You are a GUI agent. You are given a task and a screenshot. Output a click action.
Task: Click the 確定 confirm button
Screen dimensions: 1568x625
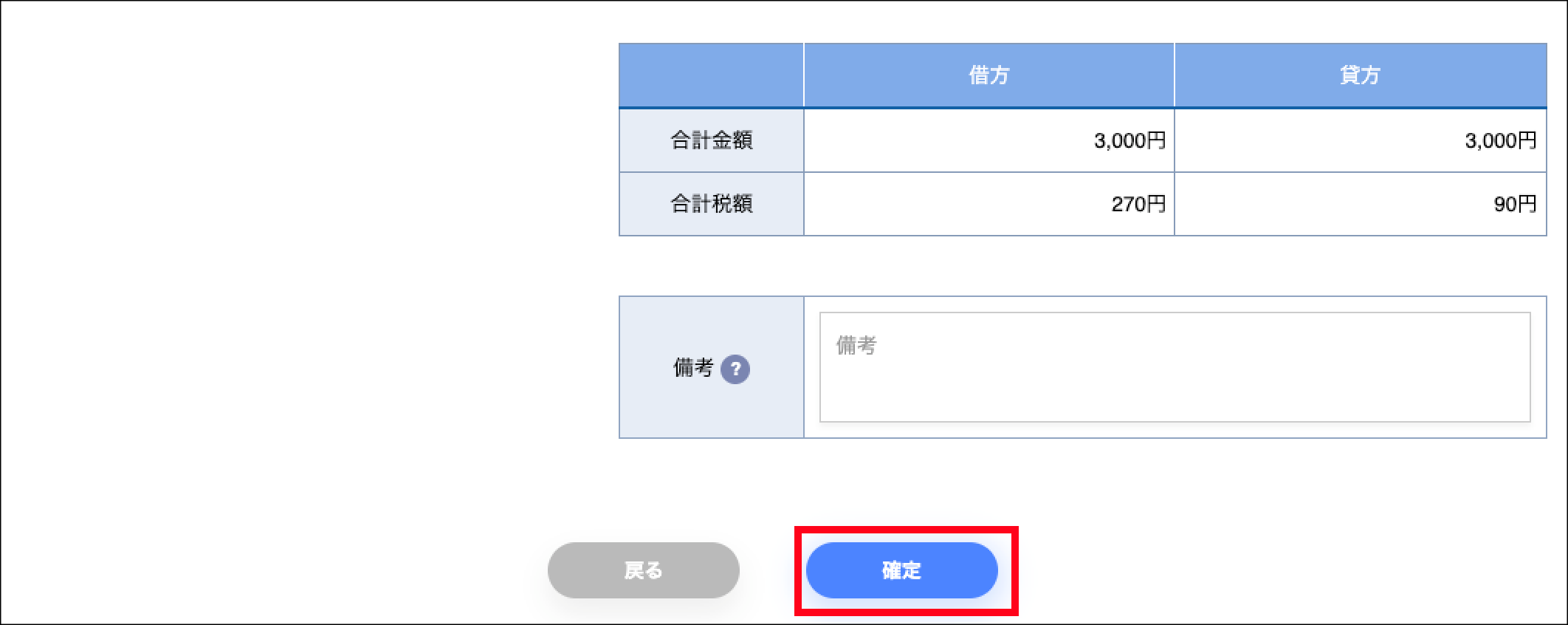coord(901,570)
